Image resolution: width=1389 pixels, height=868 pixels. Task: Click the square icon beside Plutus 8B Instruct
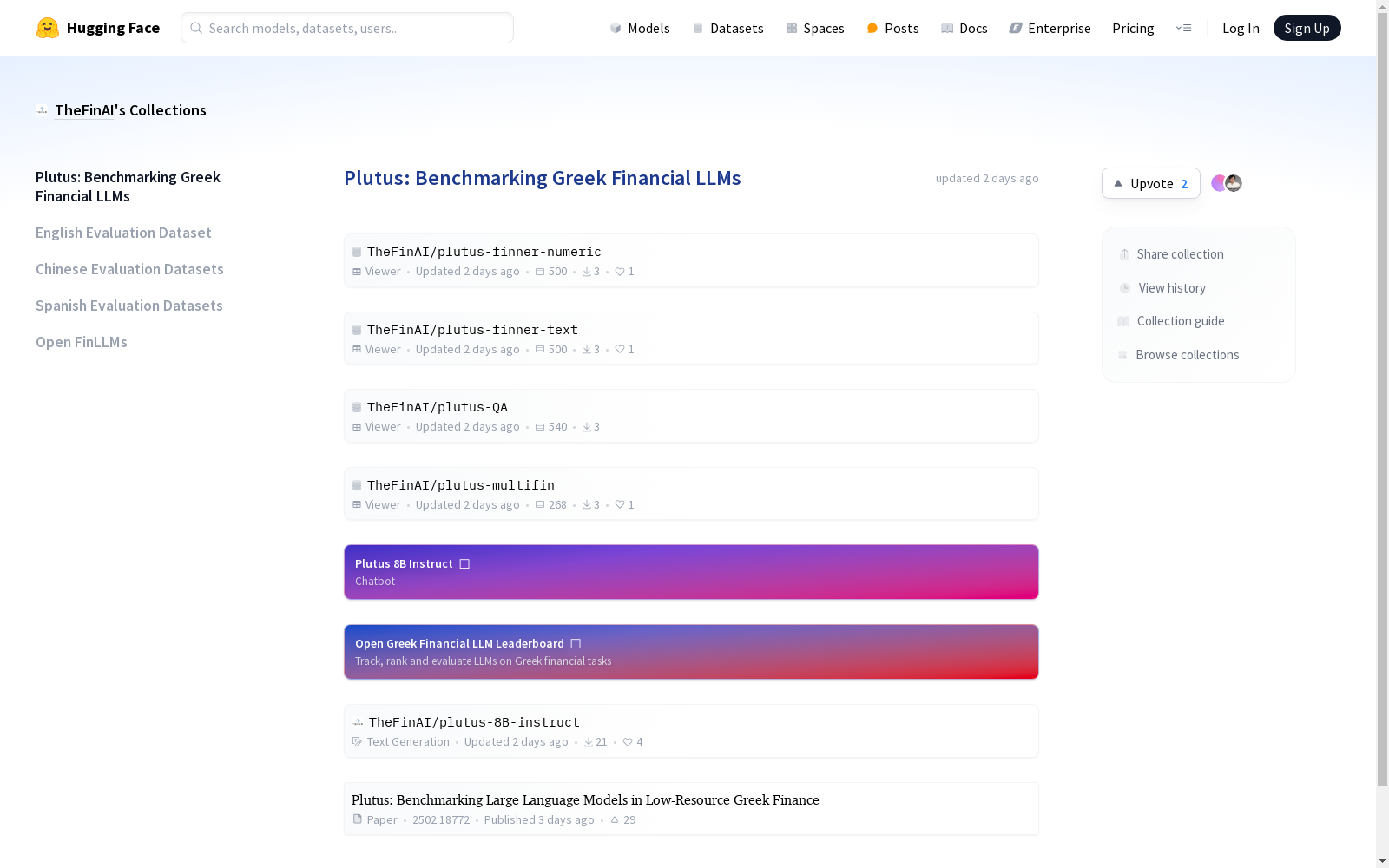point(464,564)
